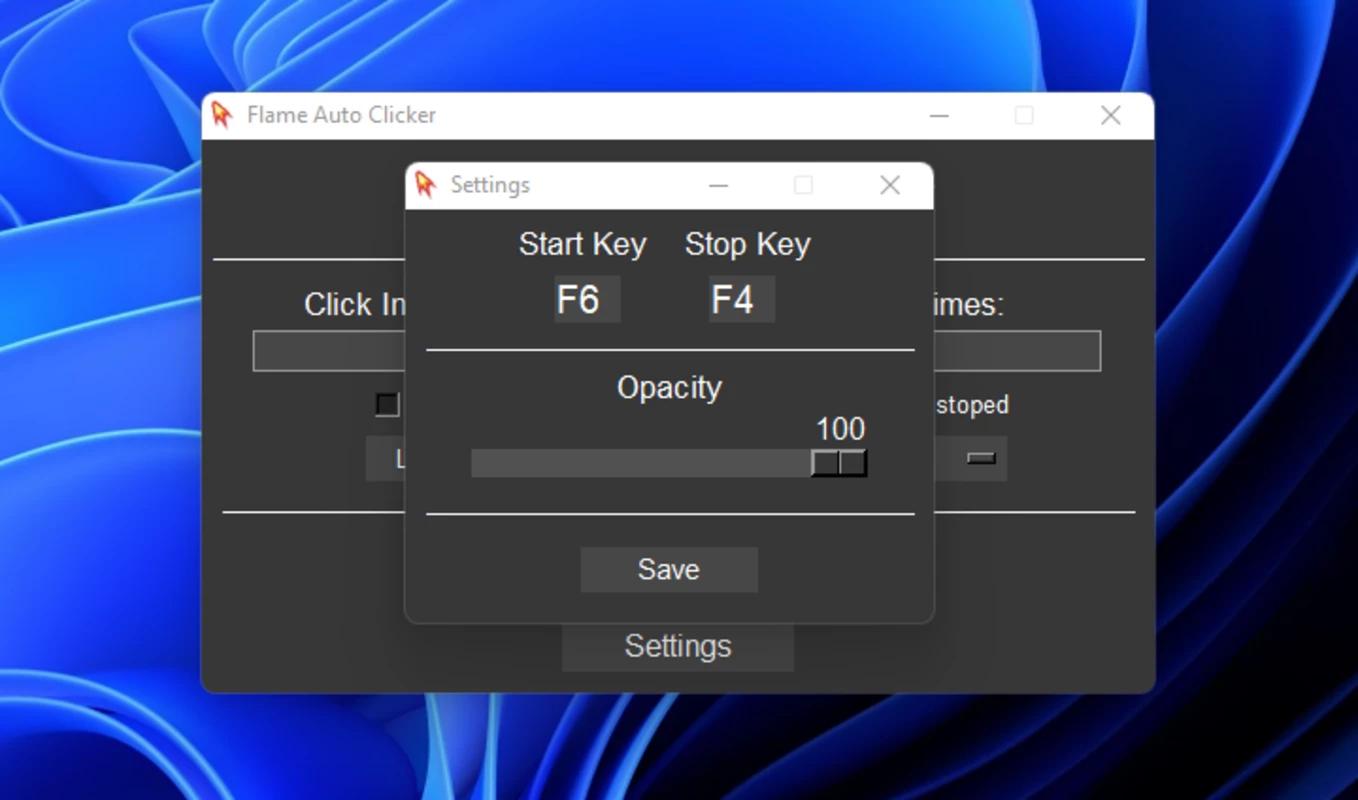The width and height of the screenshot is (1358, 800).
Task: Click the Stop Key label
Action: tap(748, 245)
